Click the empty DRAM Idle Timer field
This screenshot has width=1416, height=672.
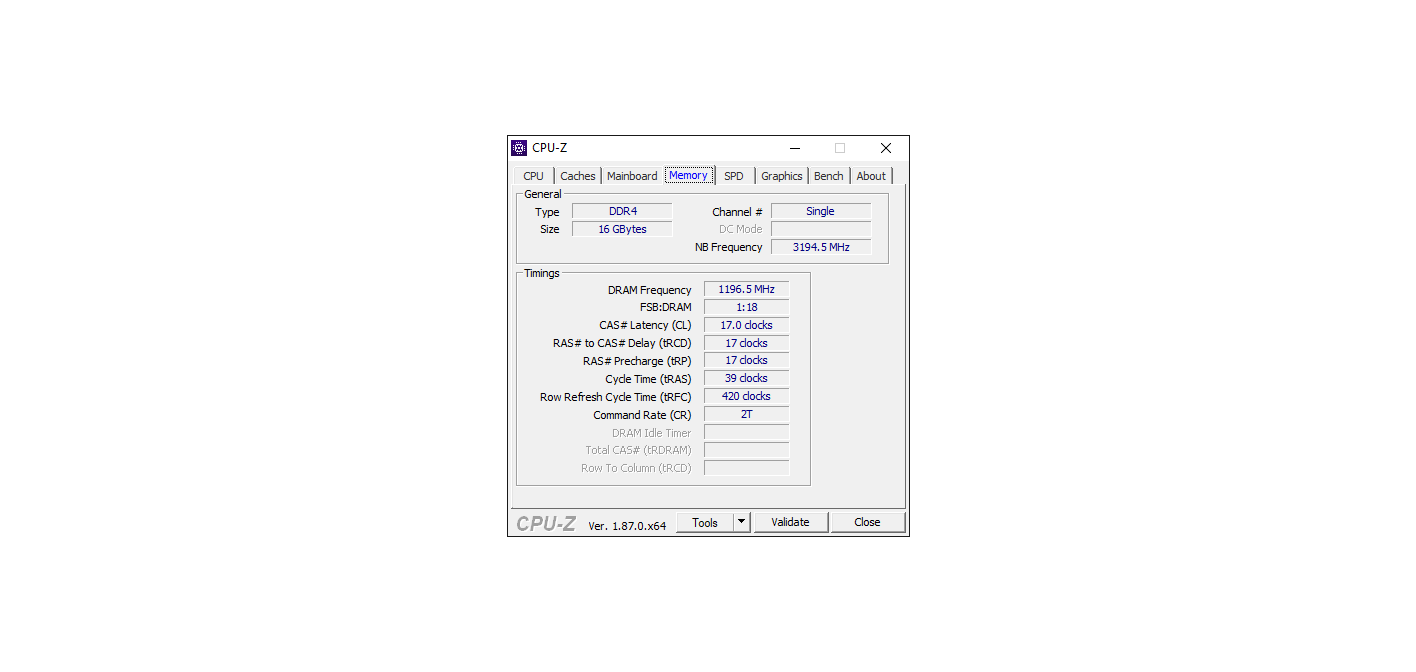pyautogui.click(x=747, y=432)
